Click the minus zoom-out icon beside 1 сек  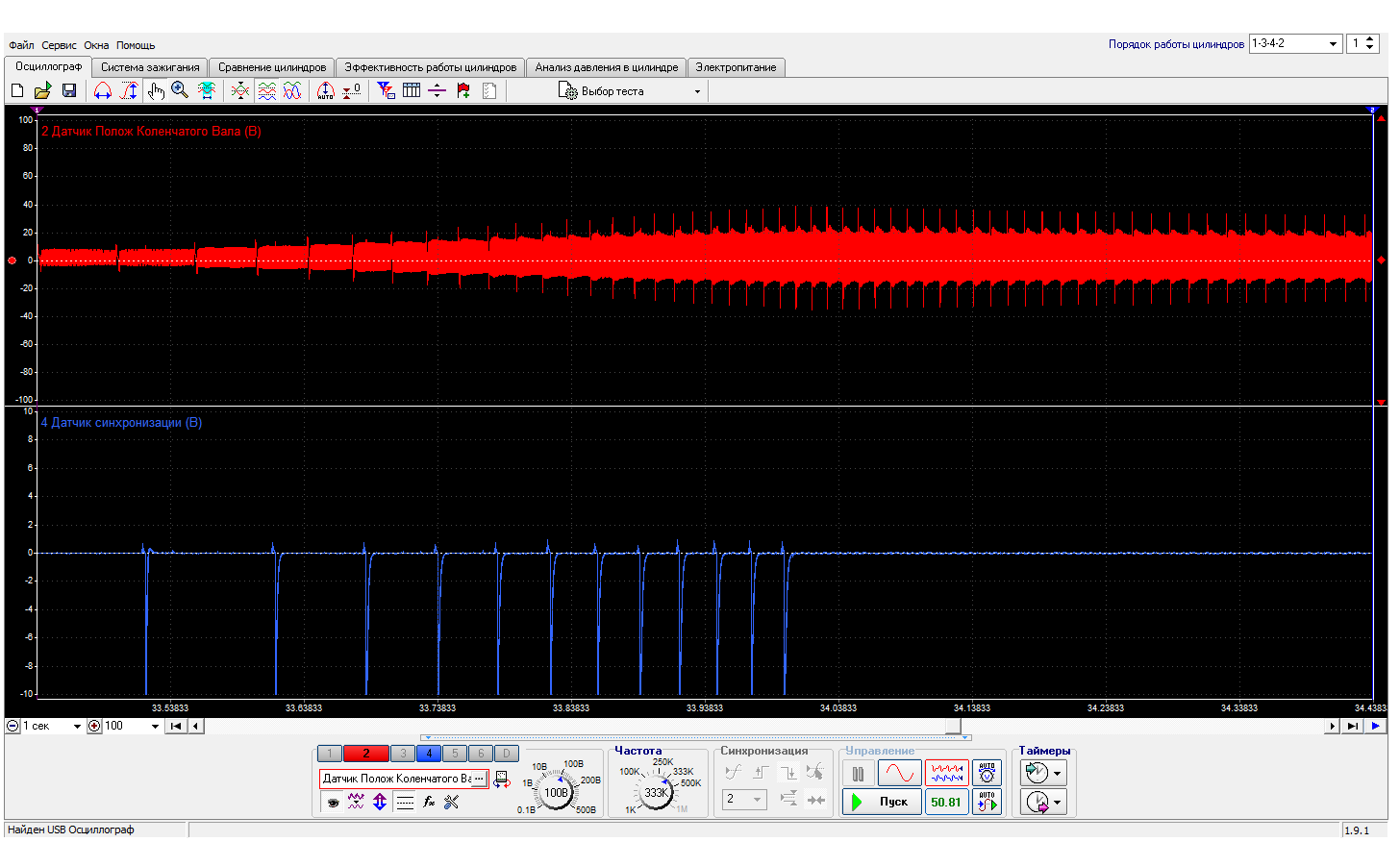tap(12, 726)
